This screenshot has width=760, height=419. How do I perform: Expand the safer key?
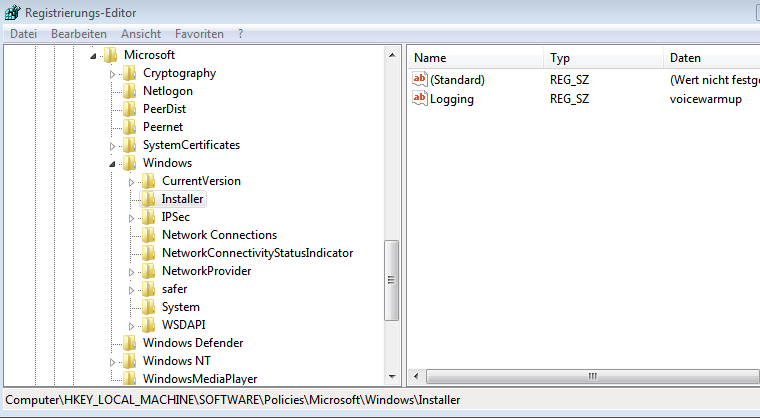pyautogui.click(x=131, y=290)
